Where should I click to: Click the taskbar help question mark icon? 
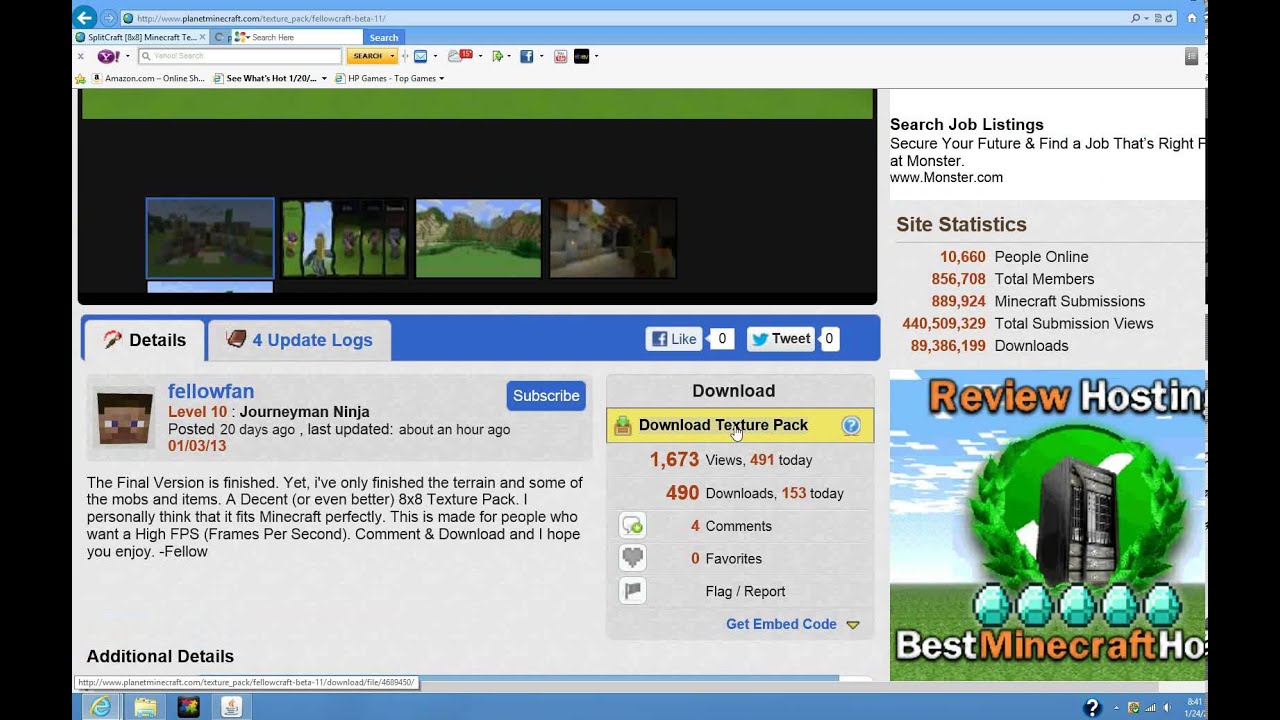1092,707
